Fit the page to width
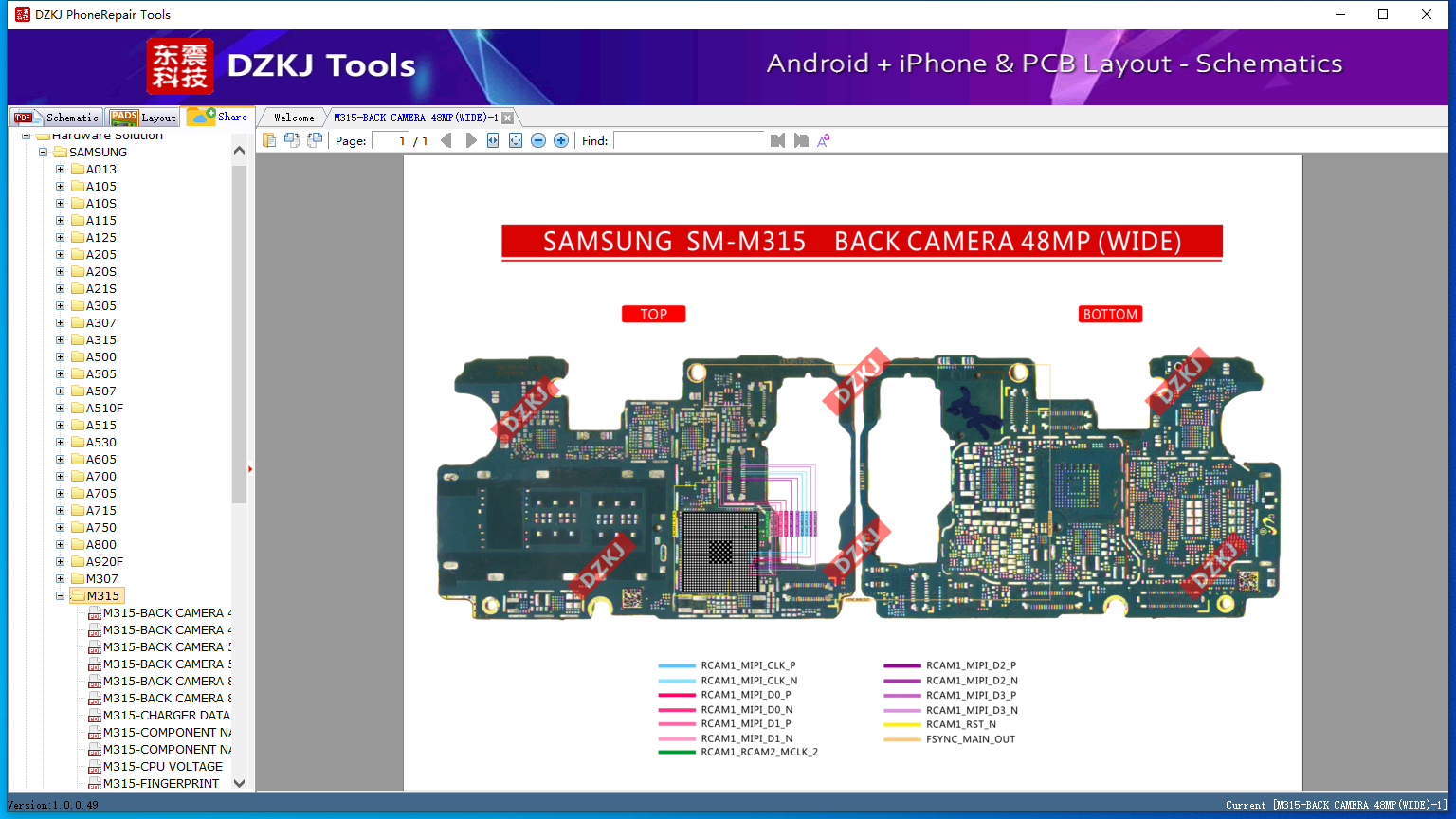1456x819 pixels. coord(493,140)
